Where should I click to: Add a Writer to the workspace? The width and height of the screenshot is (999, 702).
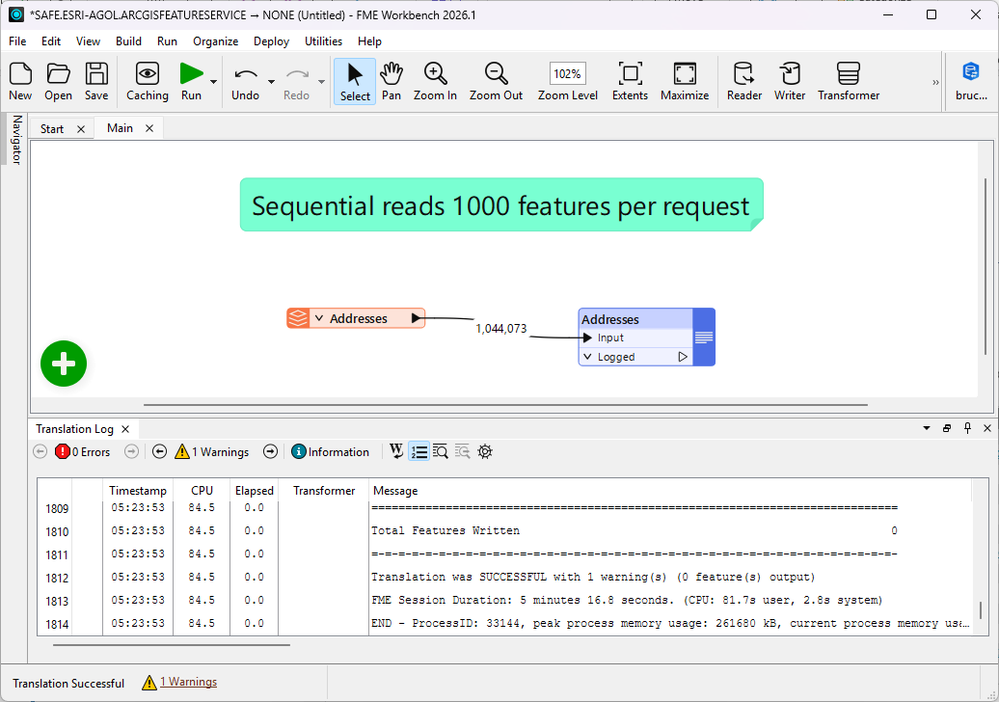(789, 82)
